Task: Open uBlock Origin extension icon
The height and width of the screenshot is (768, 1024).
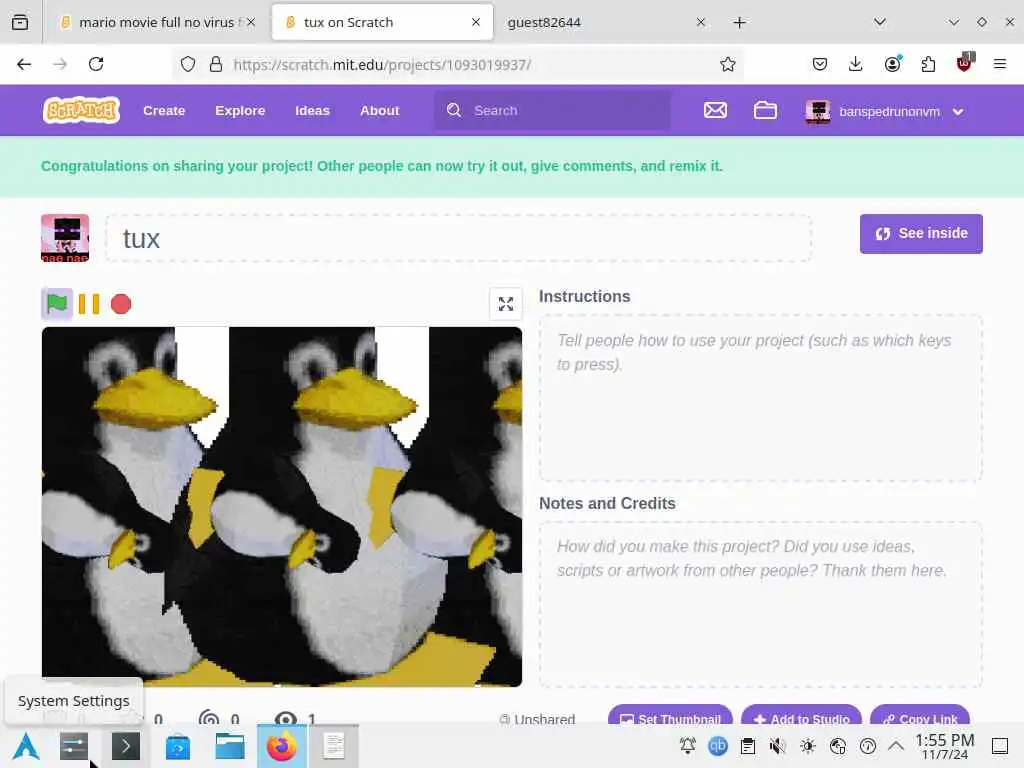Action: pos(965,63)
